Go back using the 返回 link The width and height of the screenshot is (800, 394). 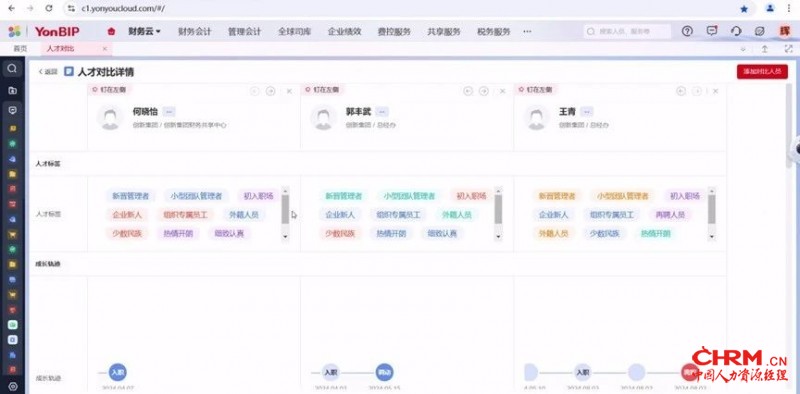click(x=48, y=72)
